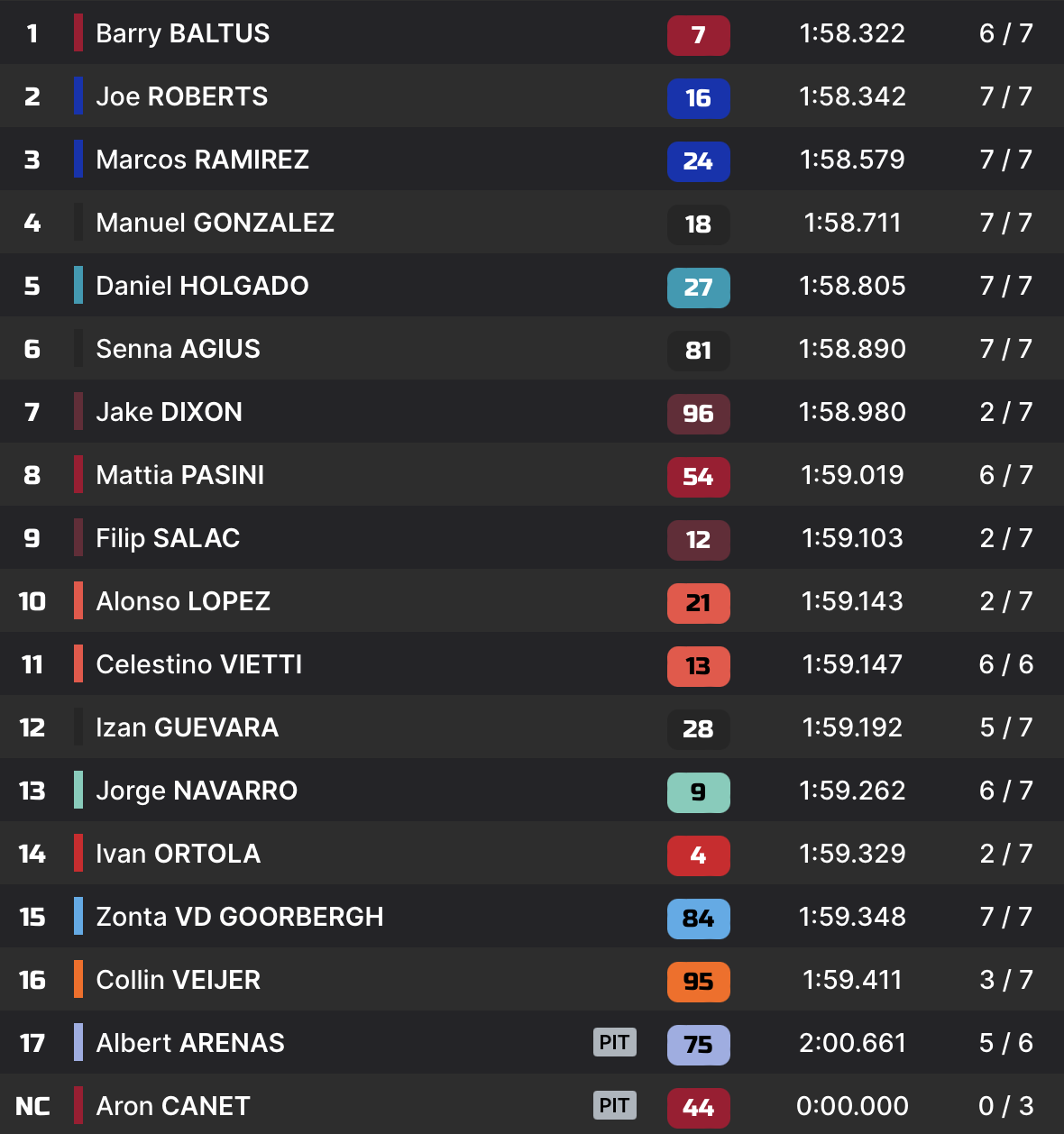Viewport: 1064px width, 1134px height.
Task: Click Barry Baltus number 7 badge
Action: pyautogui.click(x=698, y=35)
